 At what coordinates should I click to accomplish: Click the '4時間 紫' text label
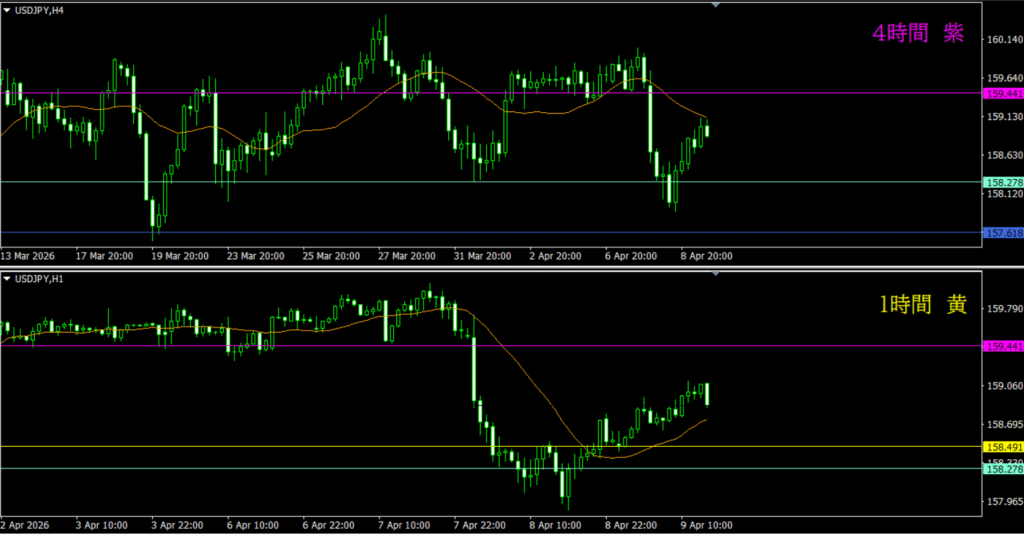[x=918, y=34]
